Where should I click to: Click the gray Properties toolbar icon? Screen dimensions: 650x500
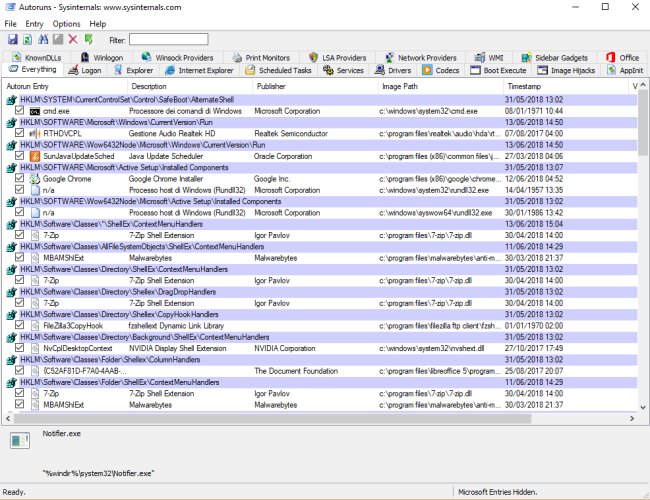point(58,39)
